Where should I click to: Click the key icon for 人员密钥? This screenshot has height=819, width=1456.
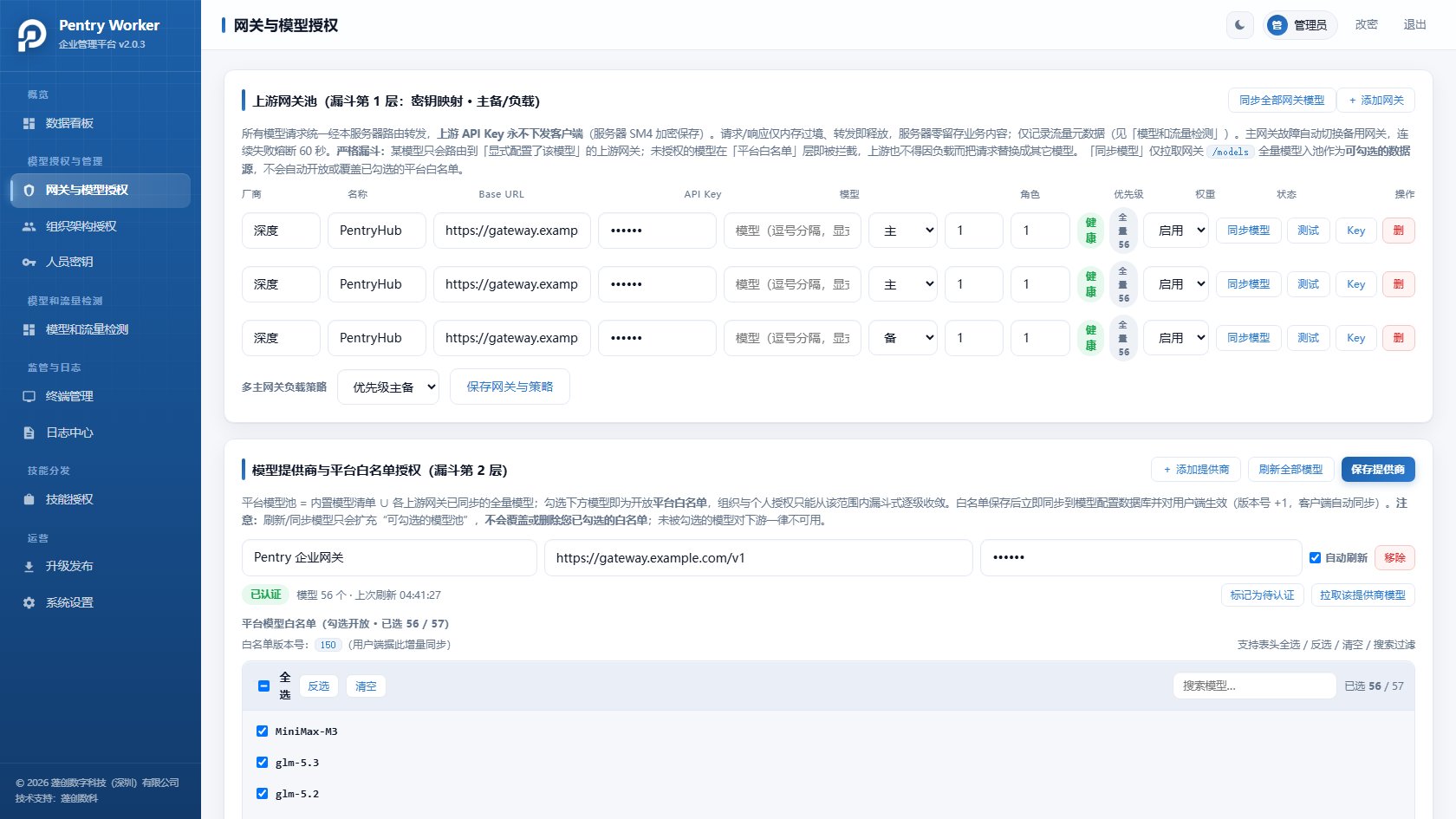pyautogui.click(x=29, y=262)
